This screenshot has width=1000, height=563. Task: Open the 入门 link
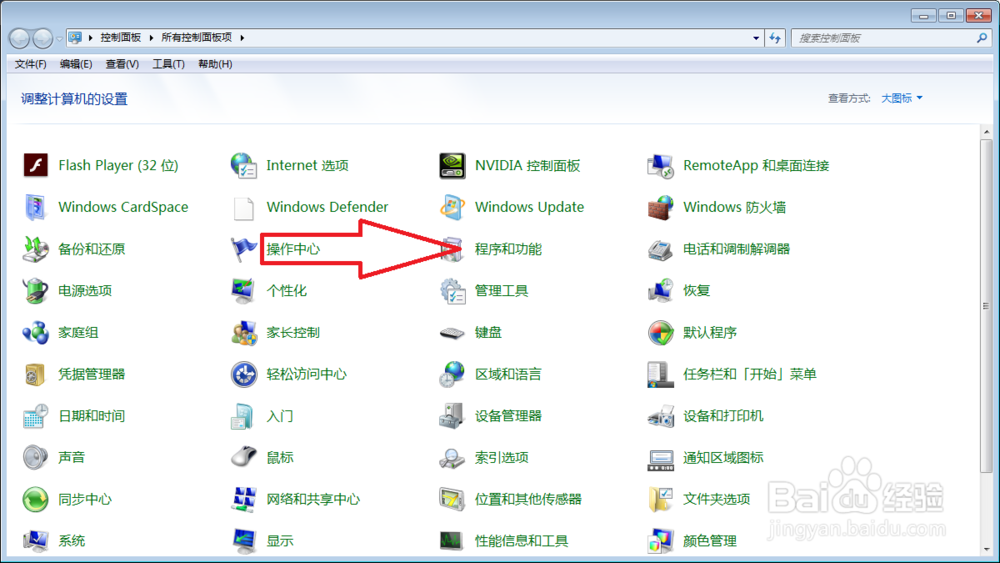(280, 416)
